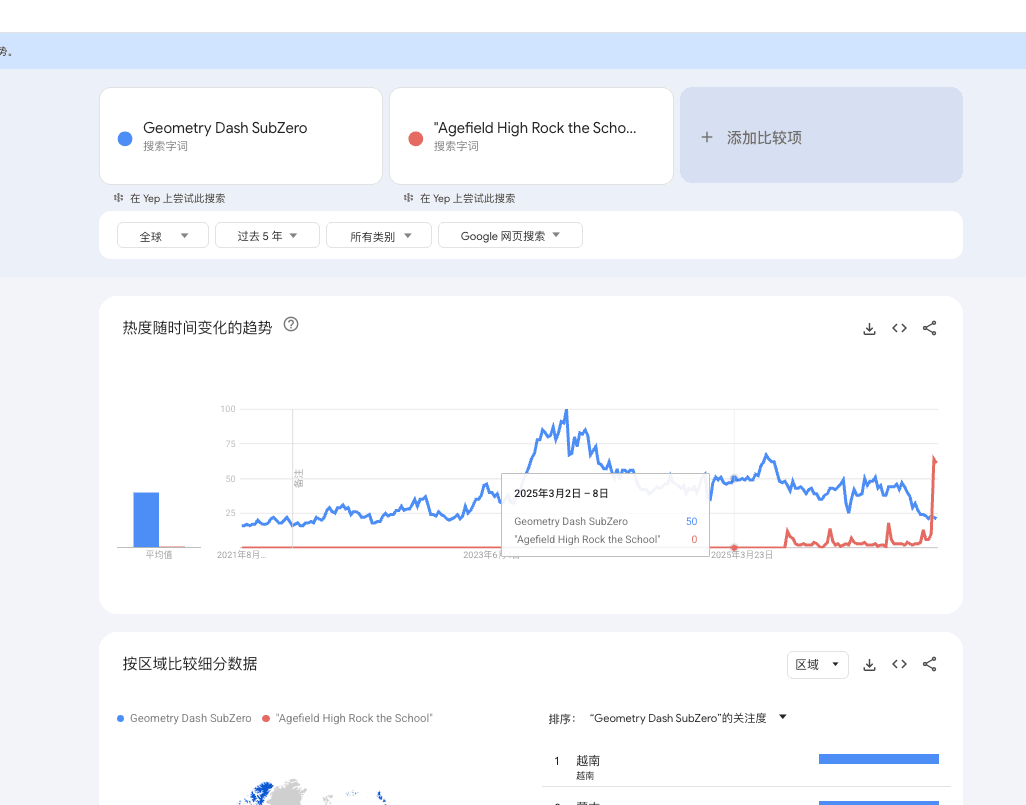Click Yep icon under Agefield High Rock
This screenshot has height=805, width=1026.
coord(408,198)
